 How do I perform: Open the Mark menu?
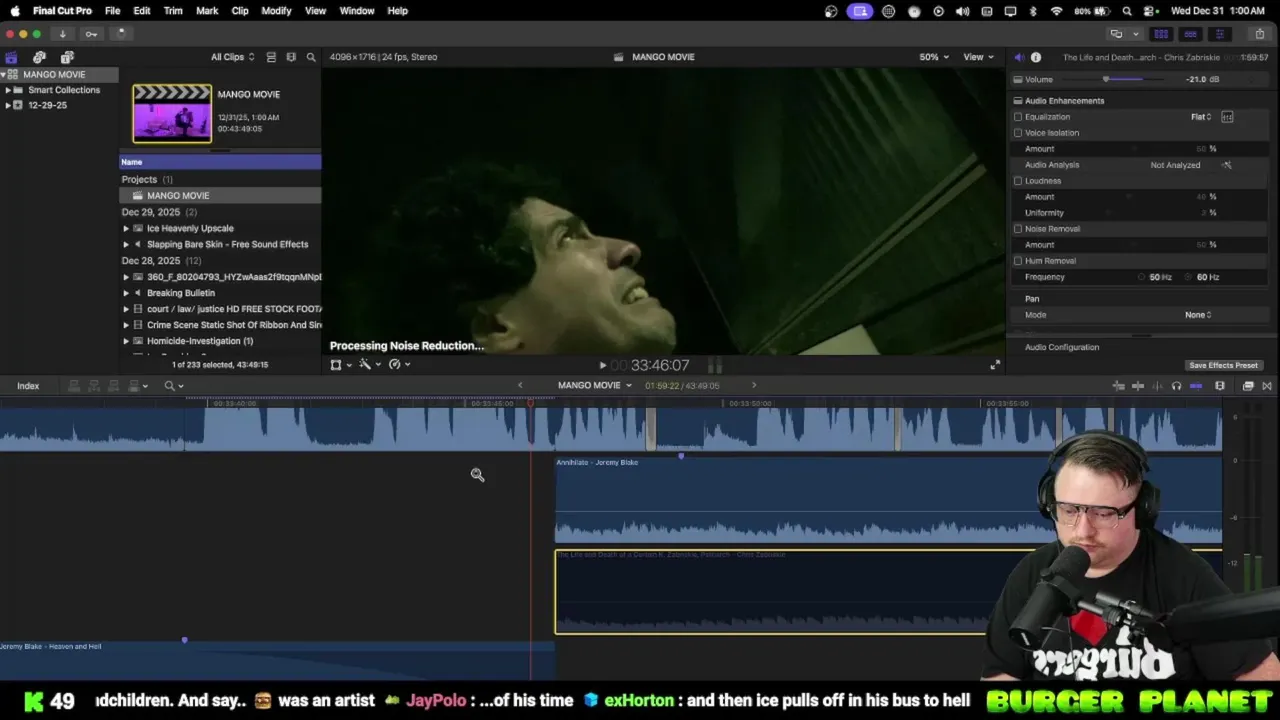[207, 11]
